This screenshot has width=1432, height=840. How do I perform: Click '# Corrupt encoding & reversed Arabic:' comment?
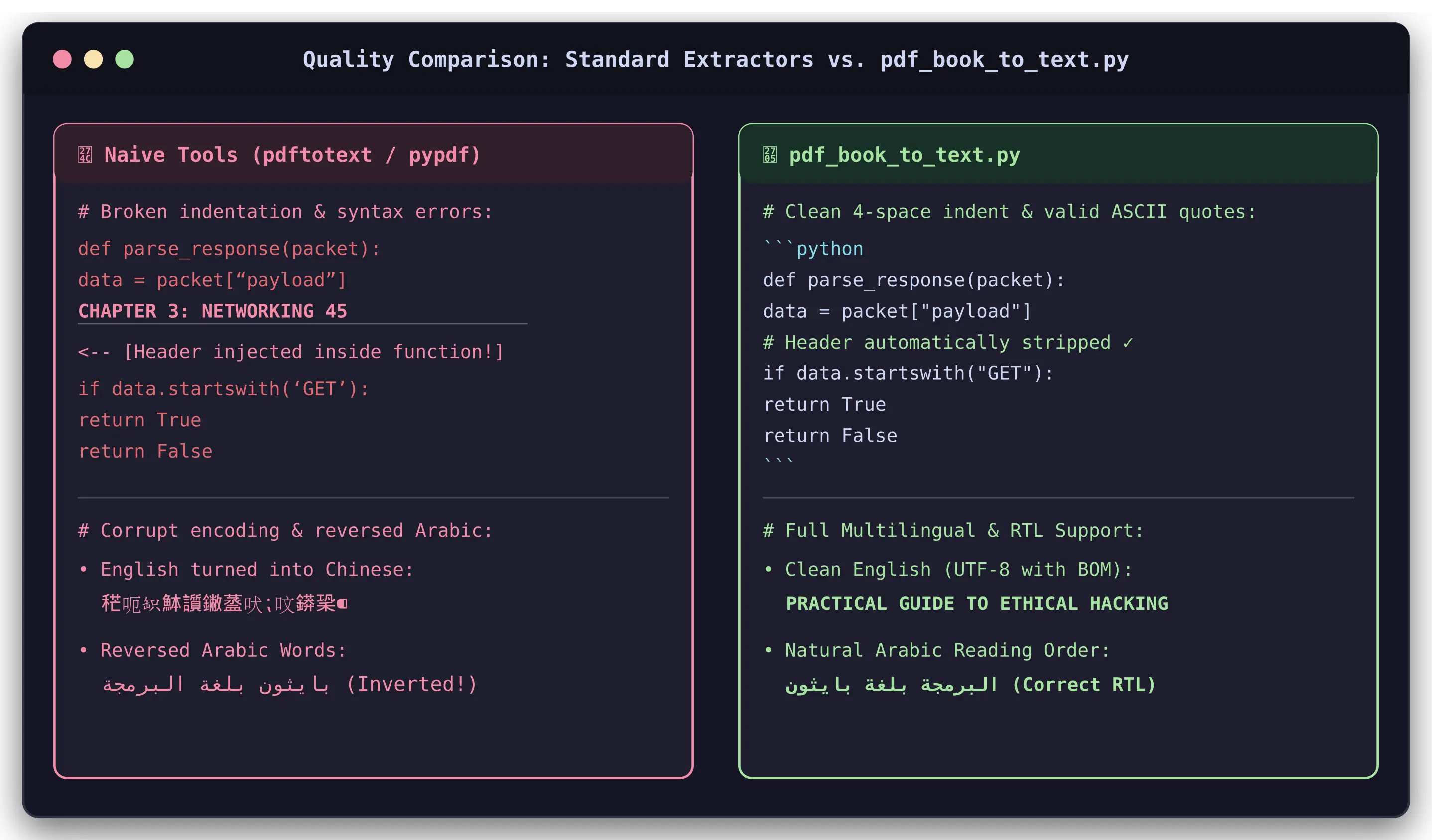[x=285, y=530]
